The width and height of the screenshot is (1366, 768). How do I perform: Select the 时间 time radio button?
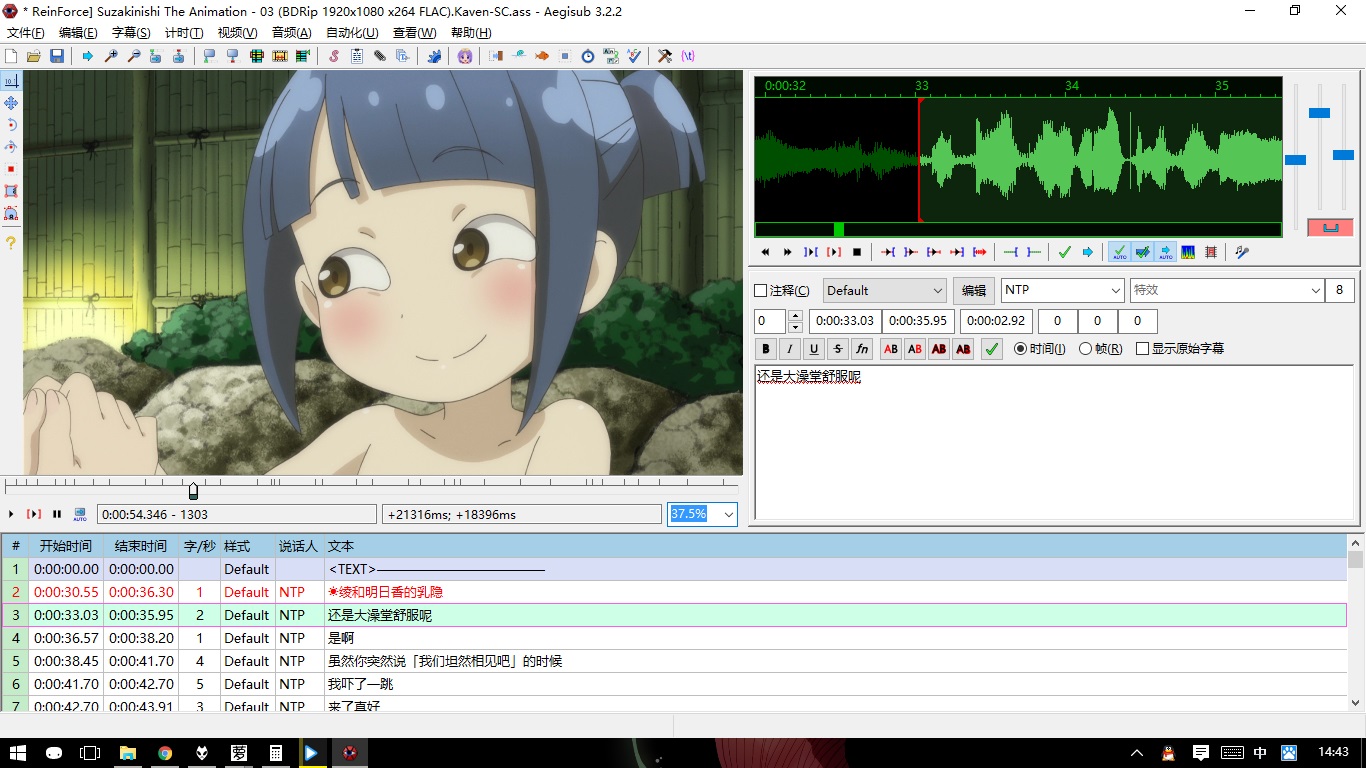pos(1020,349)
